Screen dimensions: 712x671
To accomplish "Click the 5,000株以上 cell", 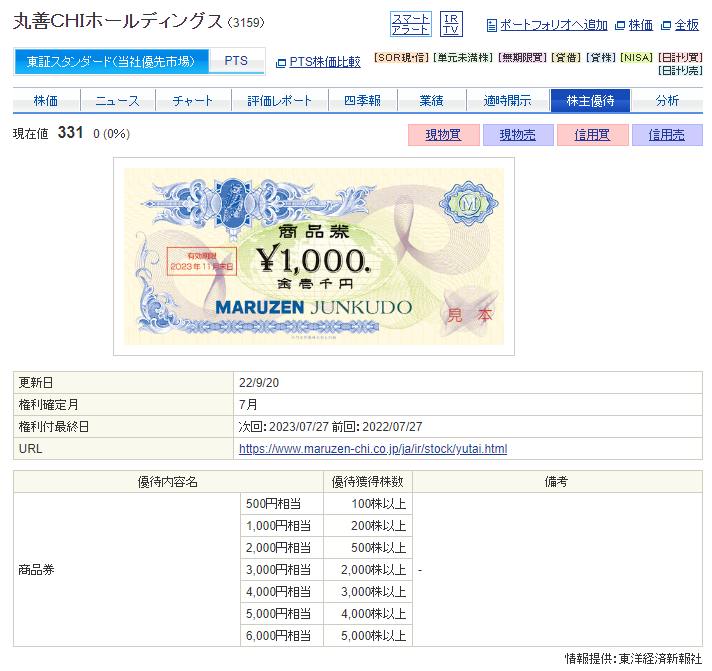I will tap(368, 636).
